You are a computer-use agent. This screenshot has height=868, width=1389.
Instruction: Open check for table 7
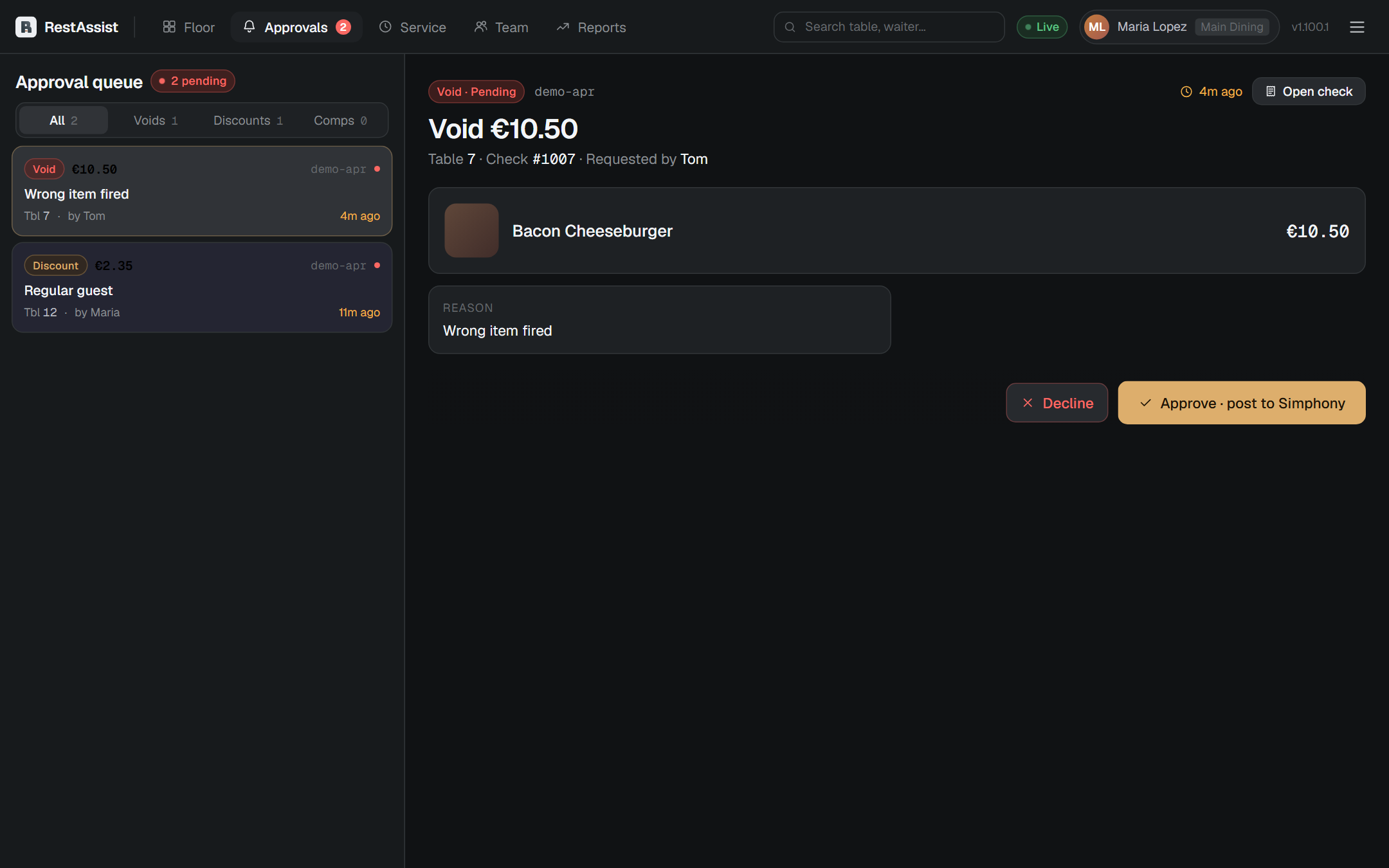(x=1309, y=91)
